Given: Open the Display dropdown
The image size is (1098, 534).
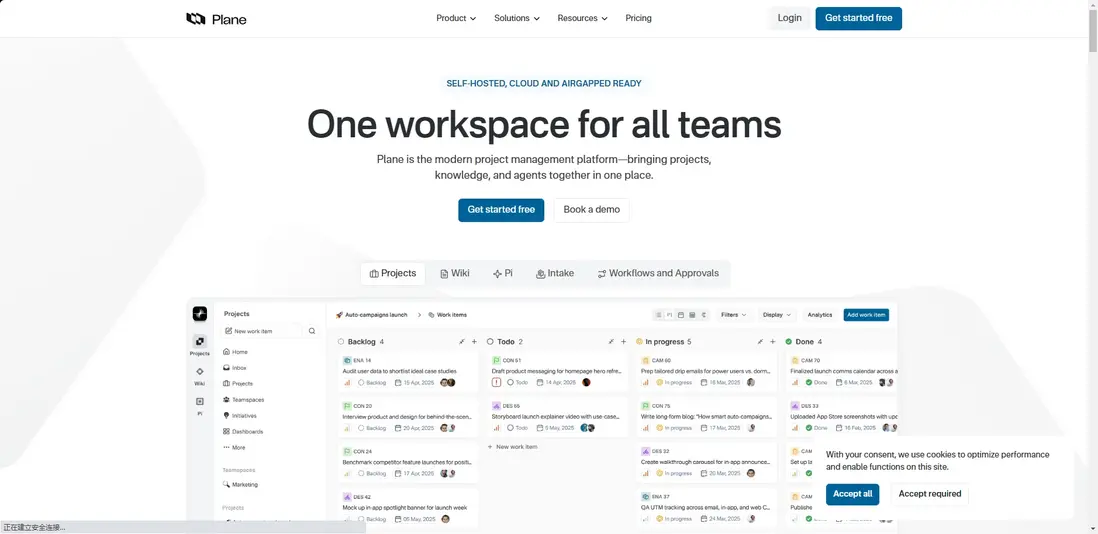Looking at the screenshot, I should [777, 315].
